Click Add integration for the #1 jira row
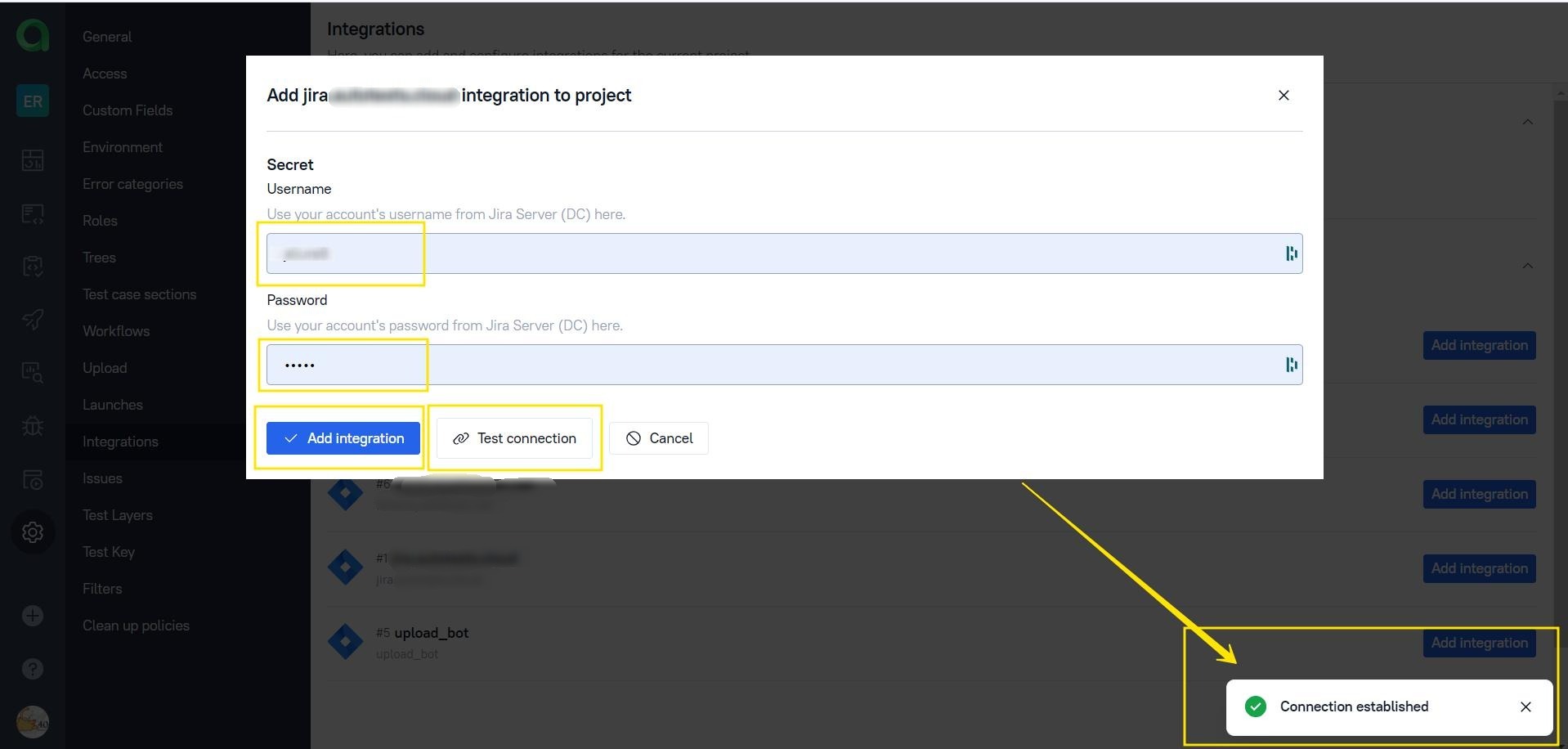The image size is (1568, 749). 1479,568
